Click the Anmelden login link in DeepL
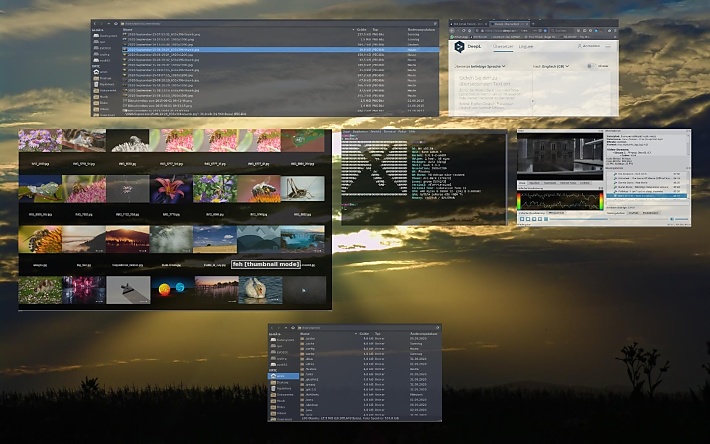Screen dimensions: 710x444 tap(589, 46)
